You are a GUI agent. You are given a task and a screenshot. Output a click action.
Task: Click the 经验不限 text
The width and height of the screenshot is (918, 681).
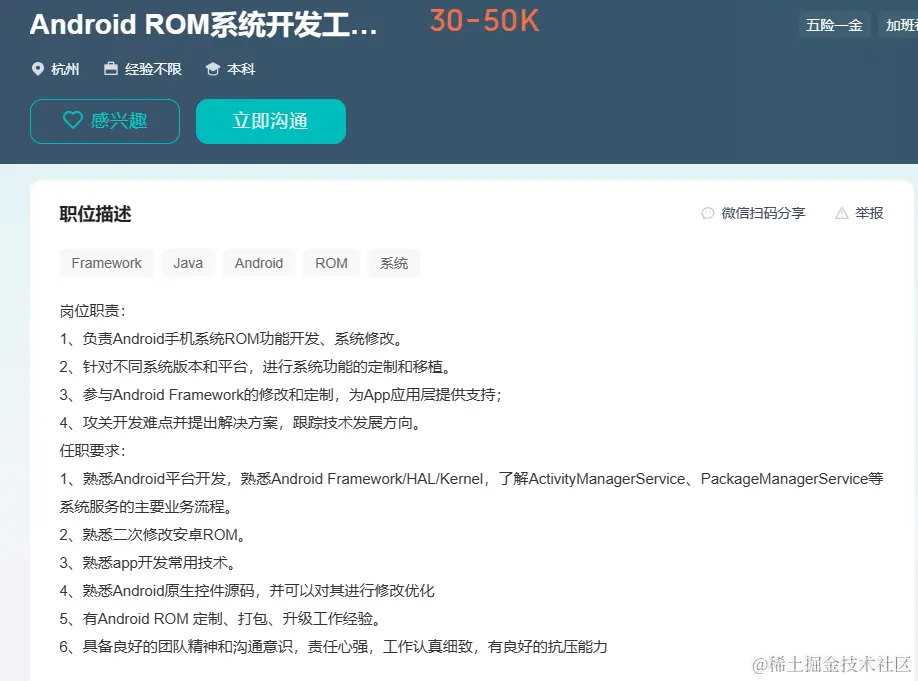tap(153, 69)
